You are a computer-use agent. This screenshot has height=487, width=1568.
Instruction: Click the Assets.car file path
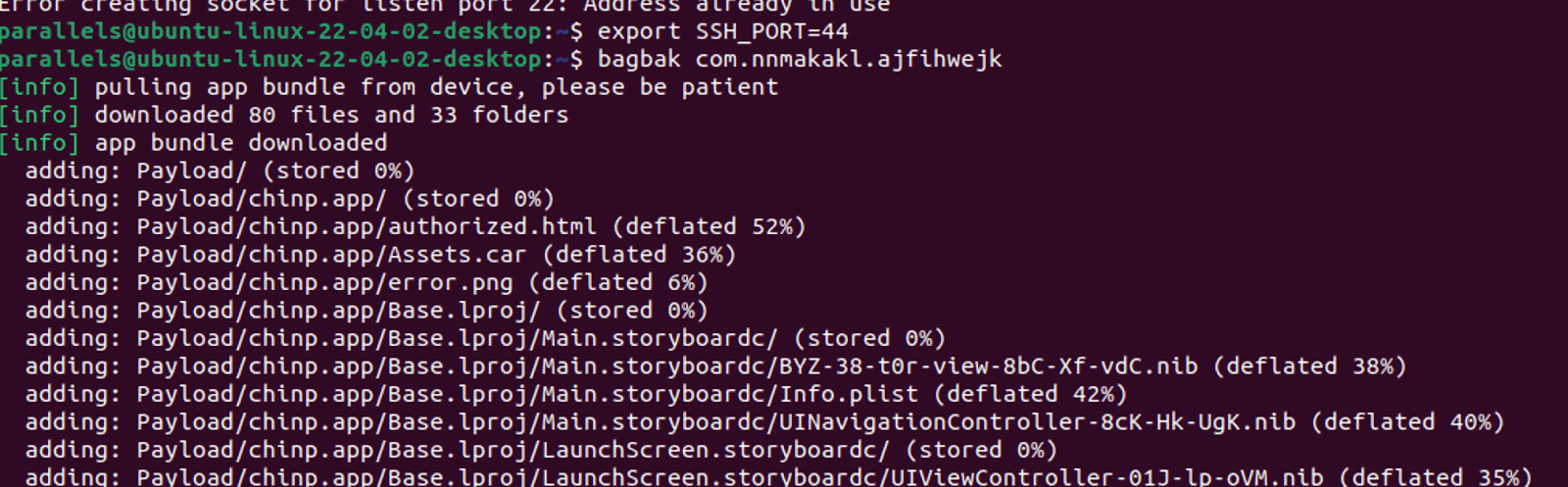pyautogui.click(x=331, y=255)
